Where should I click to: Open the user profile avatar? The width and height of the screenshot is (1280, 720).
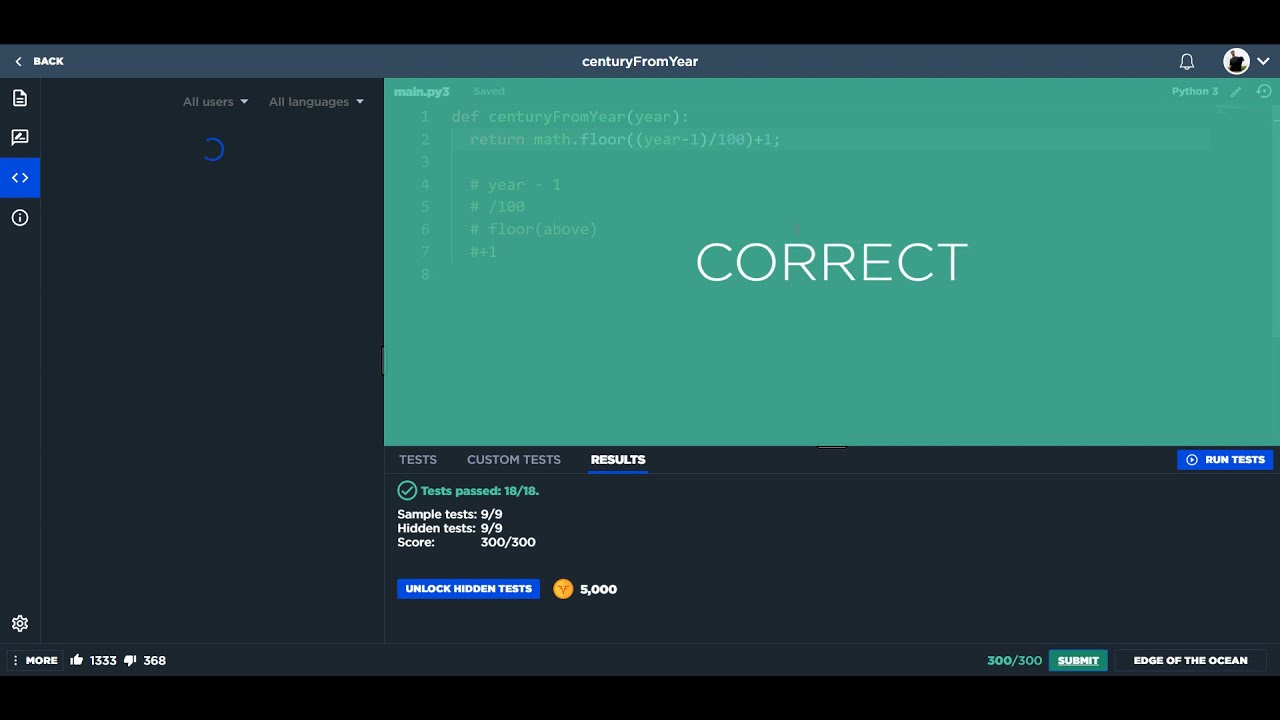[x=1236, y=61]
